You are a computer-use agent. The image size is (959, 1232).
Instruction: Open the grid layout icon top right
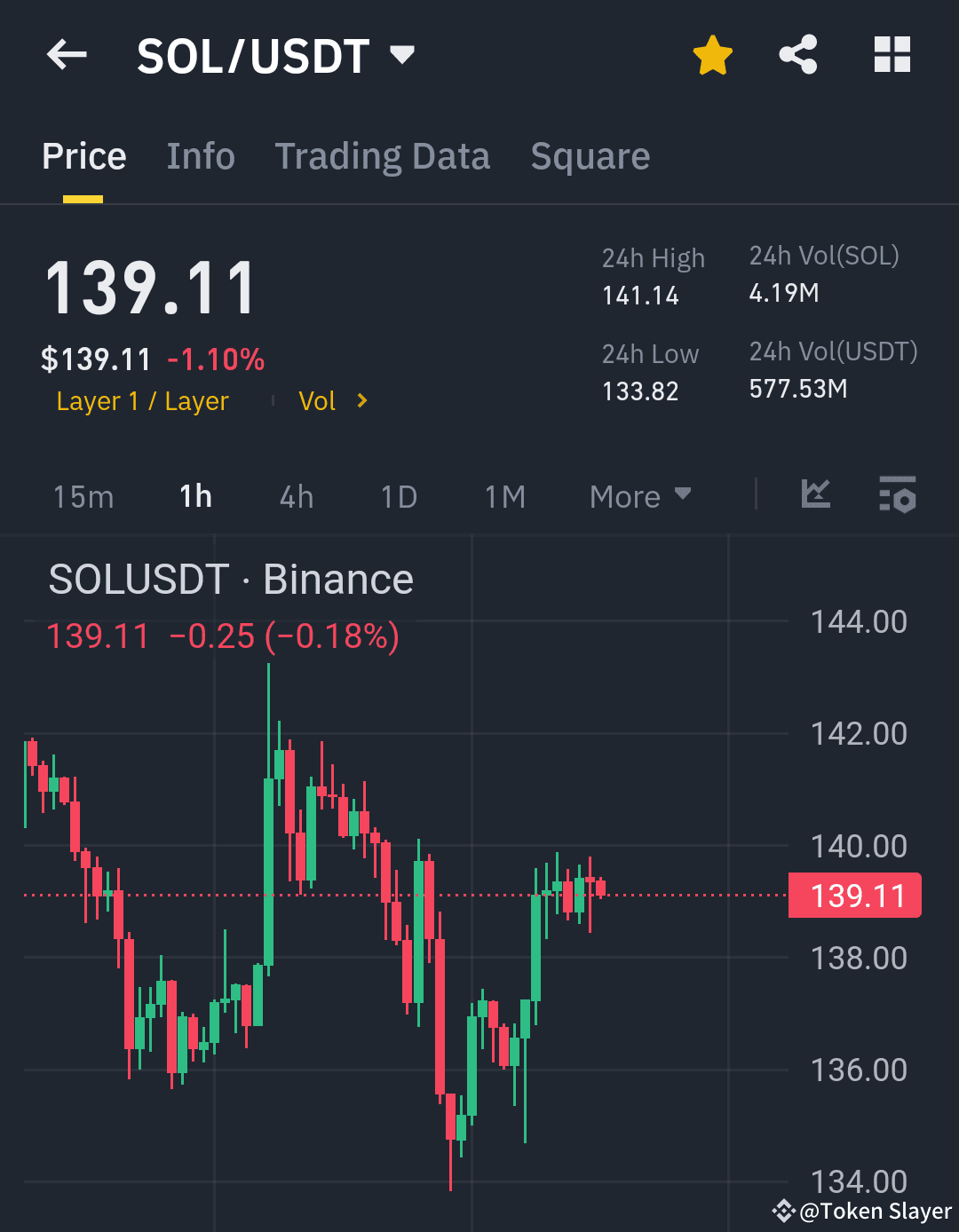coord(892,54)
